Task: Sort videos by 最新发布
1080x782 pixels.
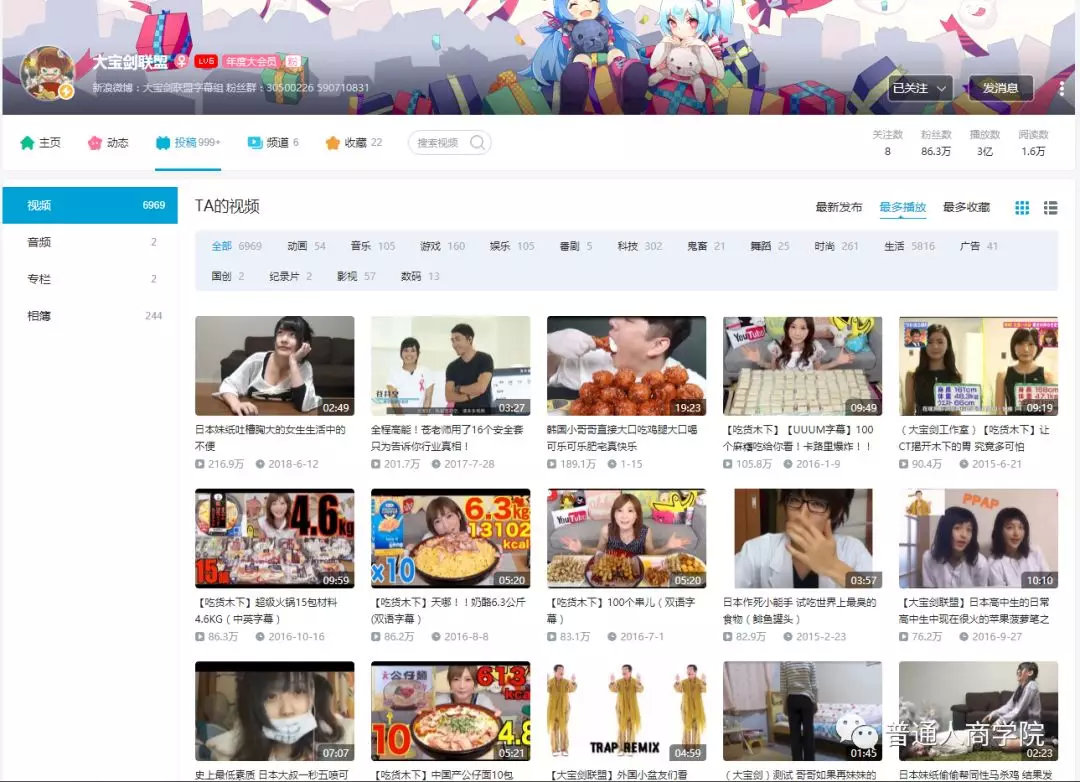Action: [838, 207]
